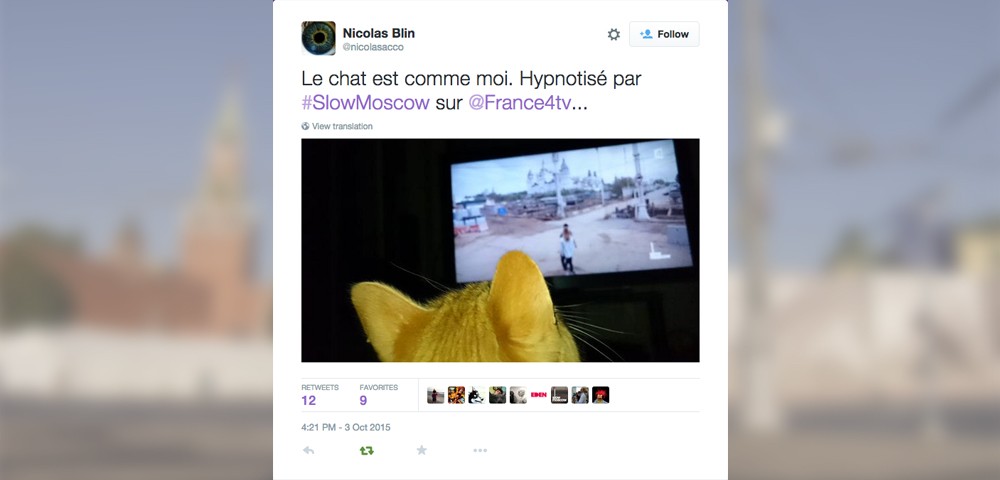Retweet using the green arrows icon

(x=367, y=451)
